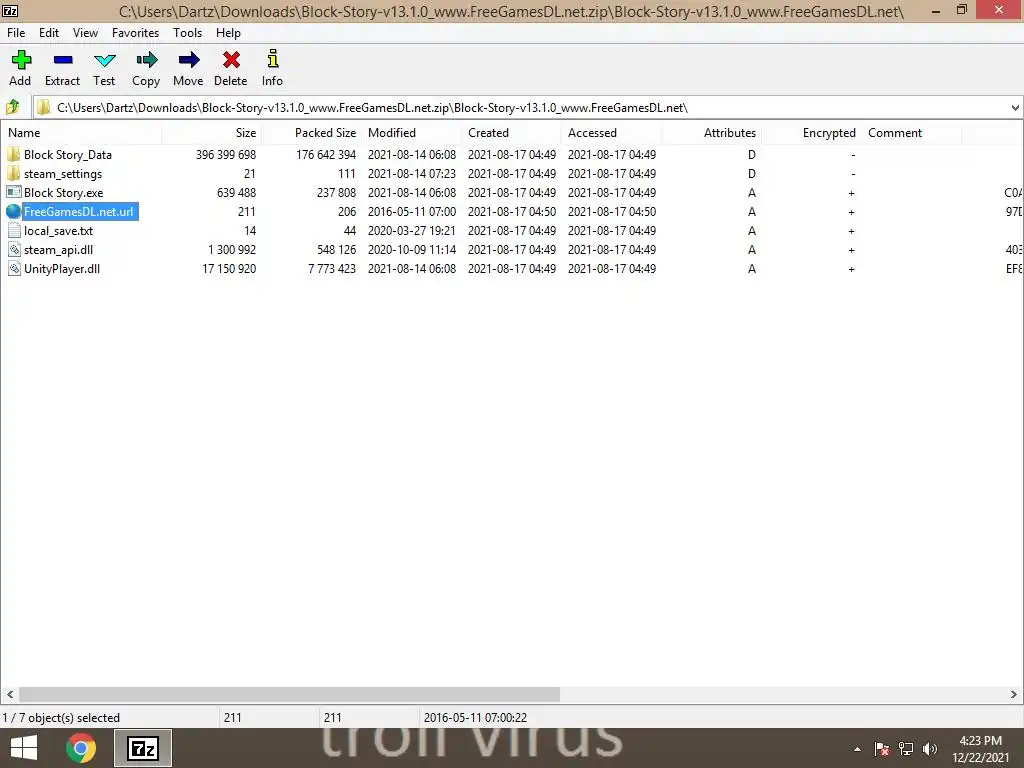The height and width of the screenshot is (768, 1024).
Task: Run Test from the toolbar
Action: 104,60
